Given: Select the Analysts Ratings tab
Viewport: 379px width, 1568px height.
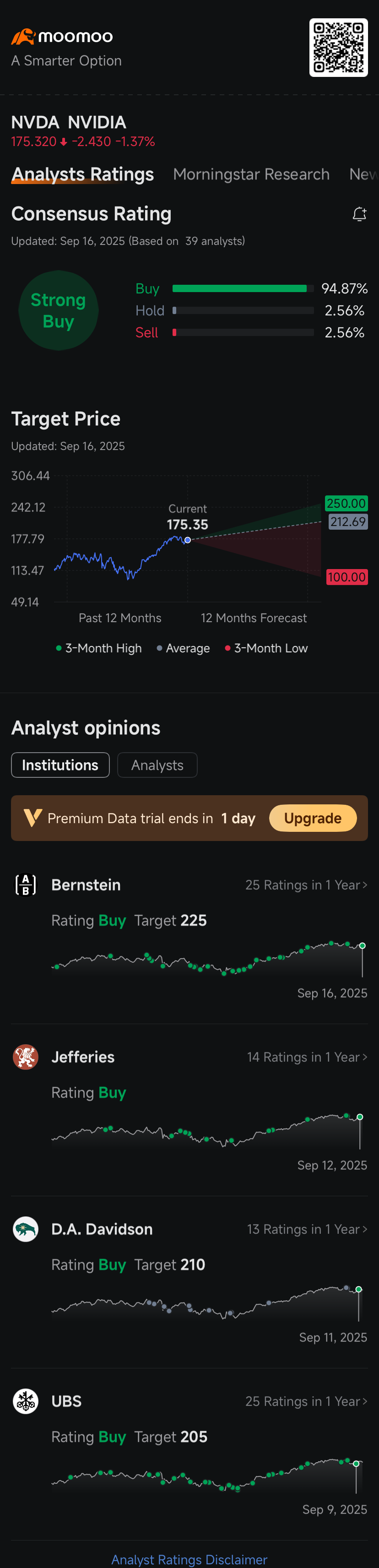Looking at the screenshot, I should 83,175.
